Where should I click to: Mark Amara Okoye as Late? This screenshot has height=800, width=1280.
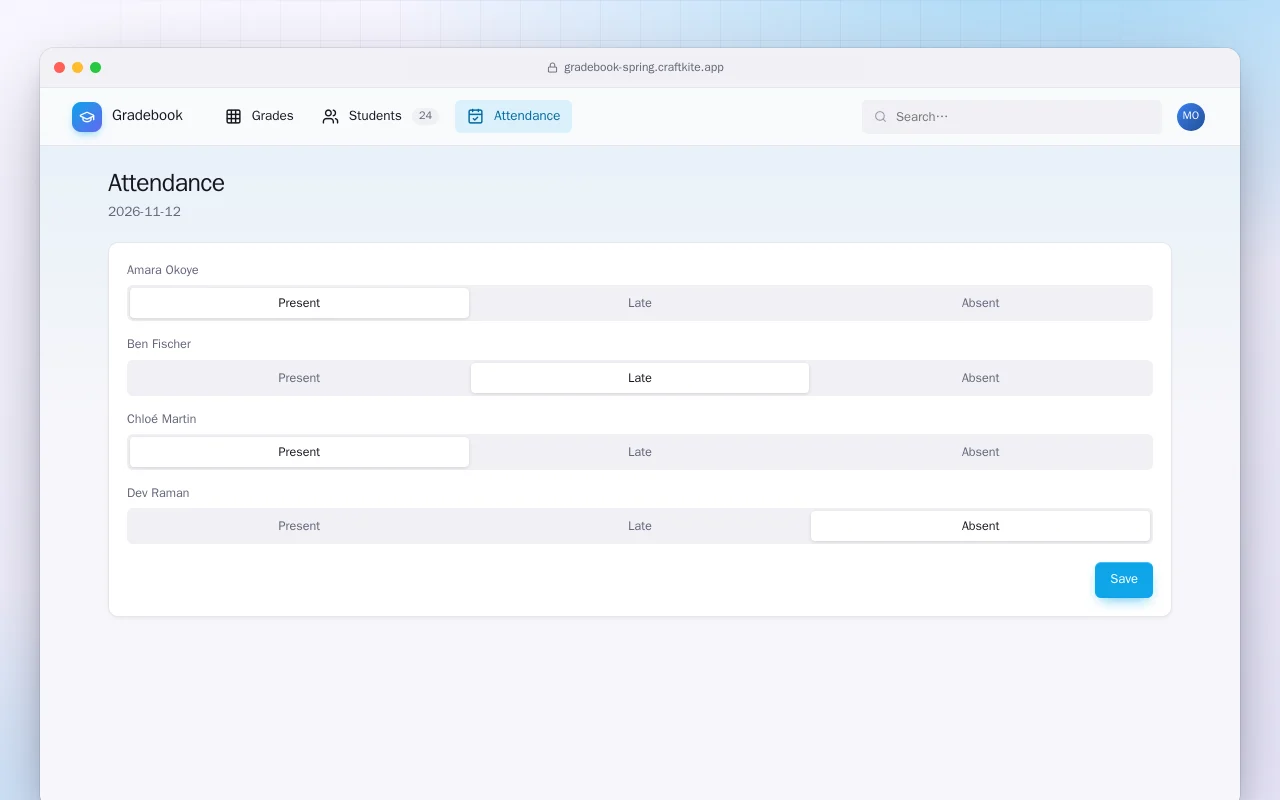coord(640,303)
